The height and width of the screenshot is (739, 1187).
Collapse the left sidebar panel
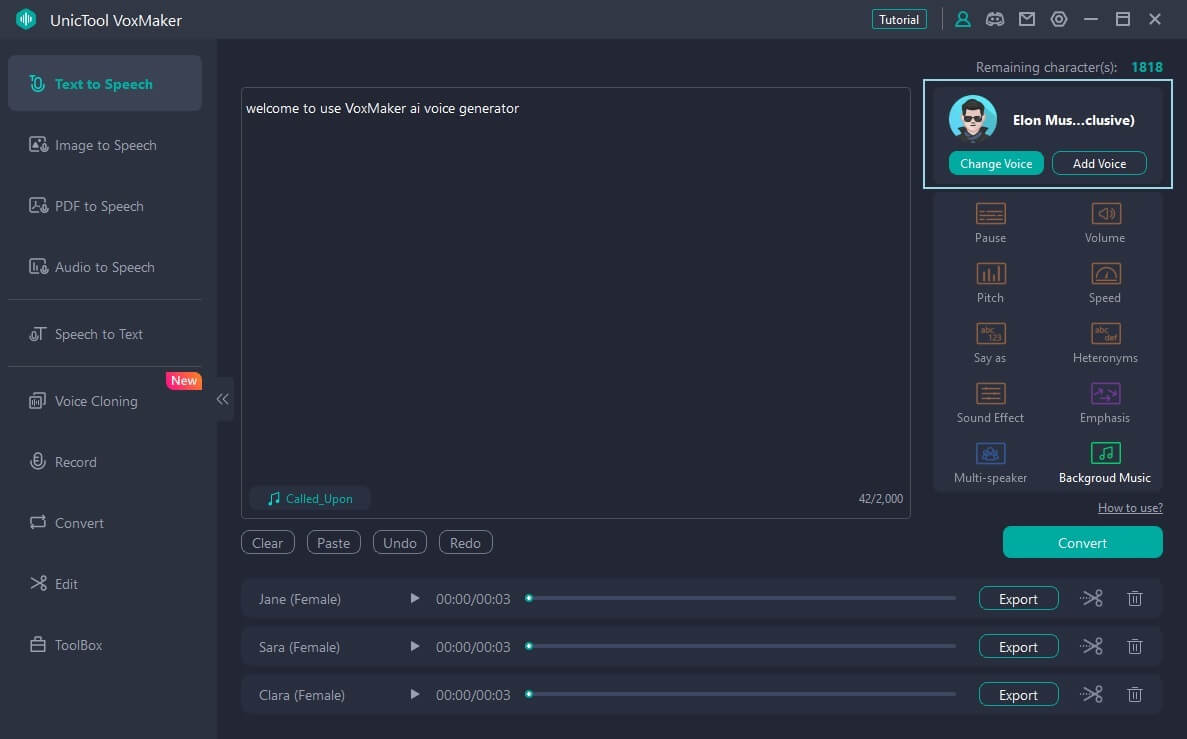(223, 399)
